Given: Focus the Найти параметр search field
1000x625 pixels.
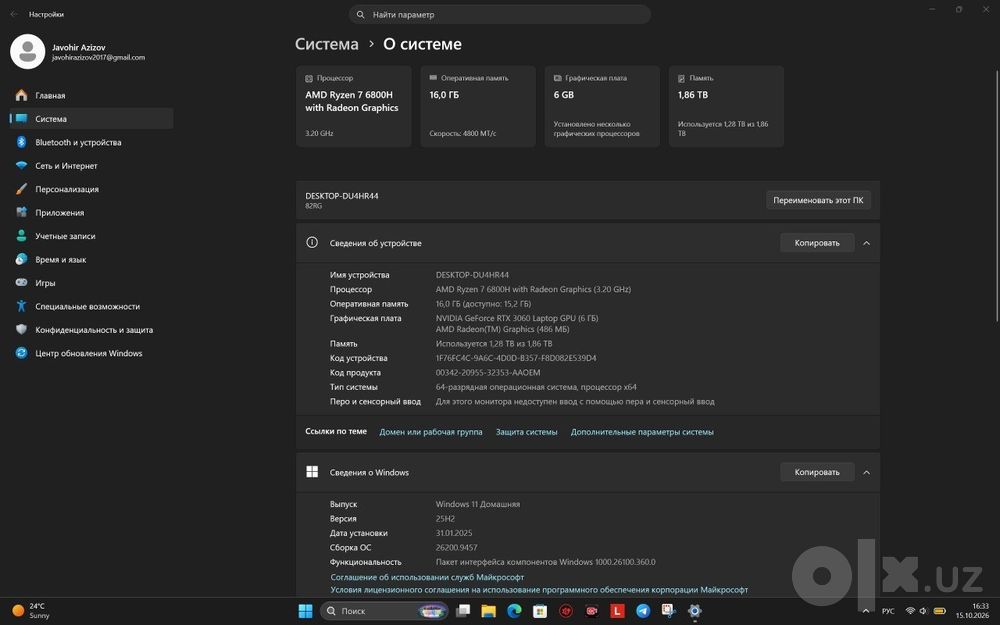Looking at the screenshot, I should pyautogui.click(x=500, y=14).
